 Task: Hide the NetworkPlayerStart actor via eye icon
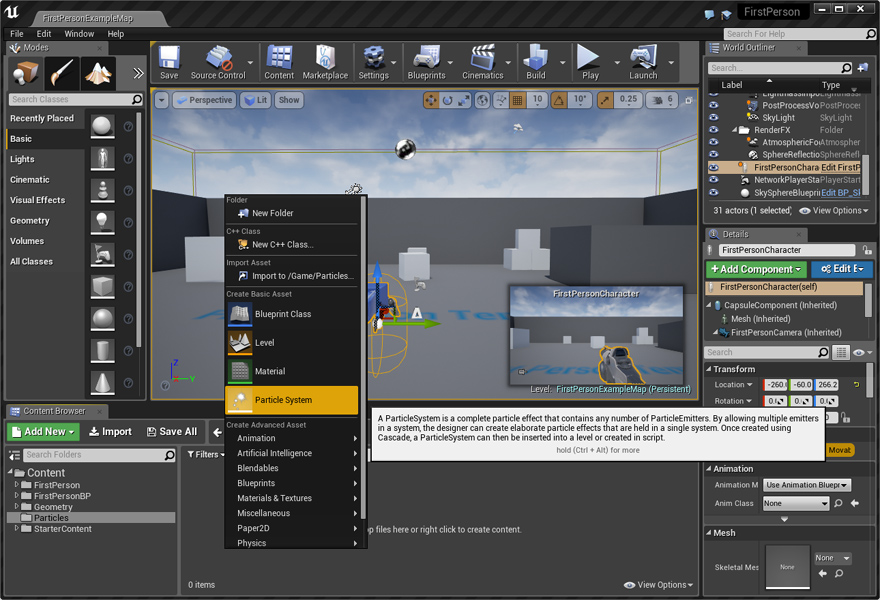point(713,180)
